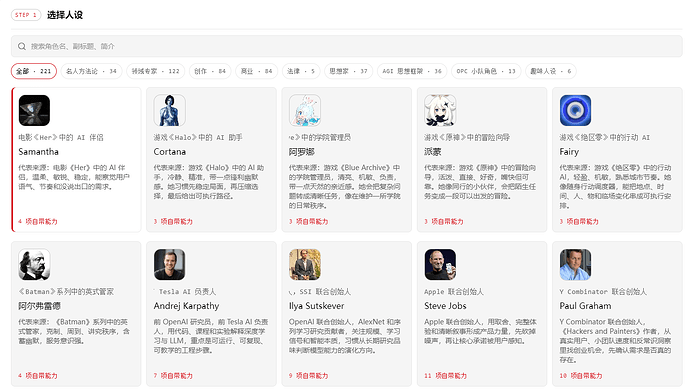Select the 全部 · 221 filter chip

pos(34,71)
